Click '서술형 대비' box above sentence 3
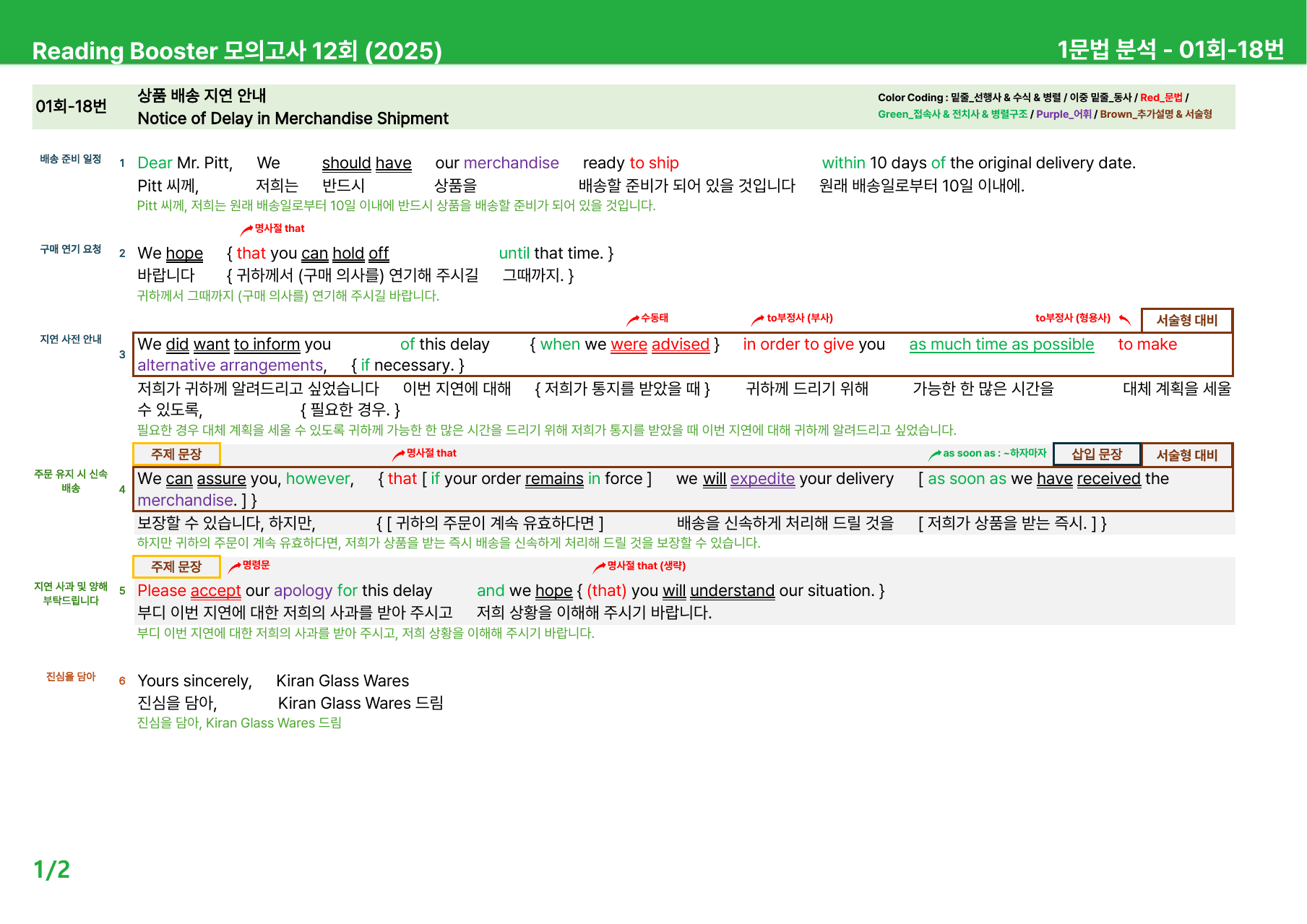 click(x=1187, y=320)
